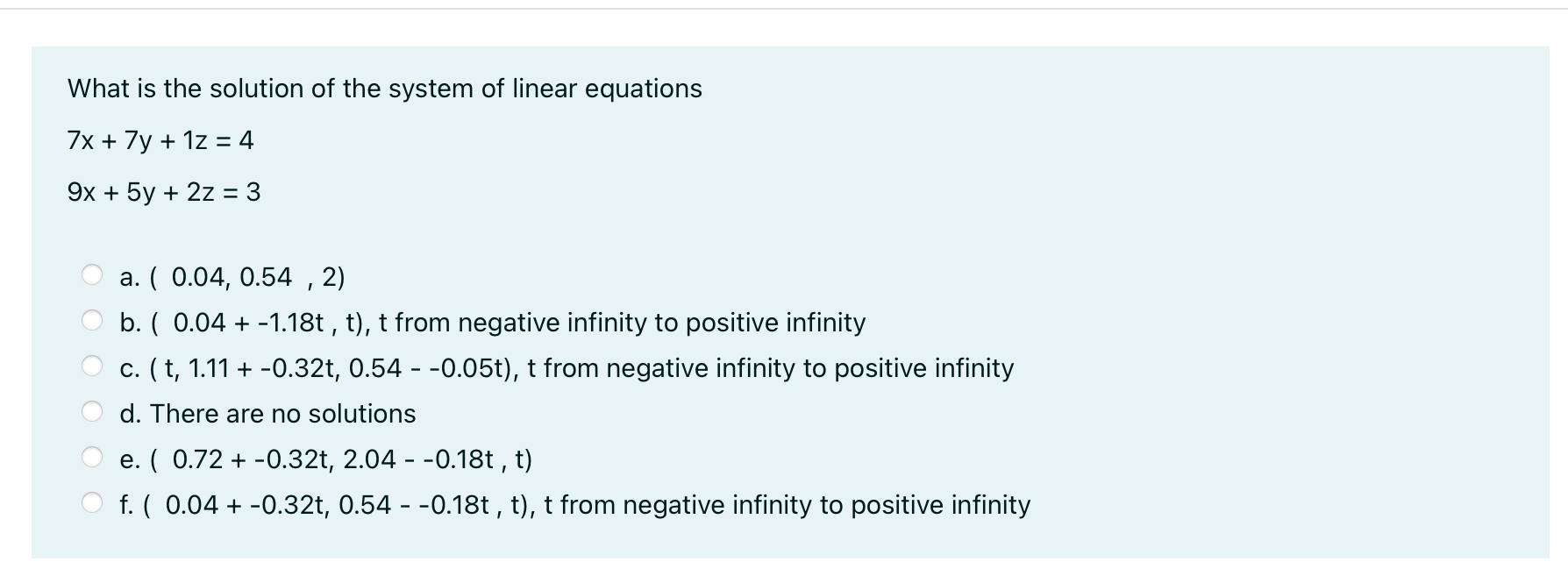This screenshot has width=1568, height=569.
Task: Choose answer a: (0.04, 0.54, 2)
Action: click(232, 277)
